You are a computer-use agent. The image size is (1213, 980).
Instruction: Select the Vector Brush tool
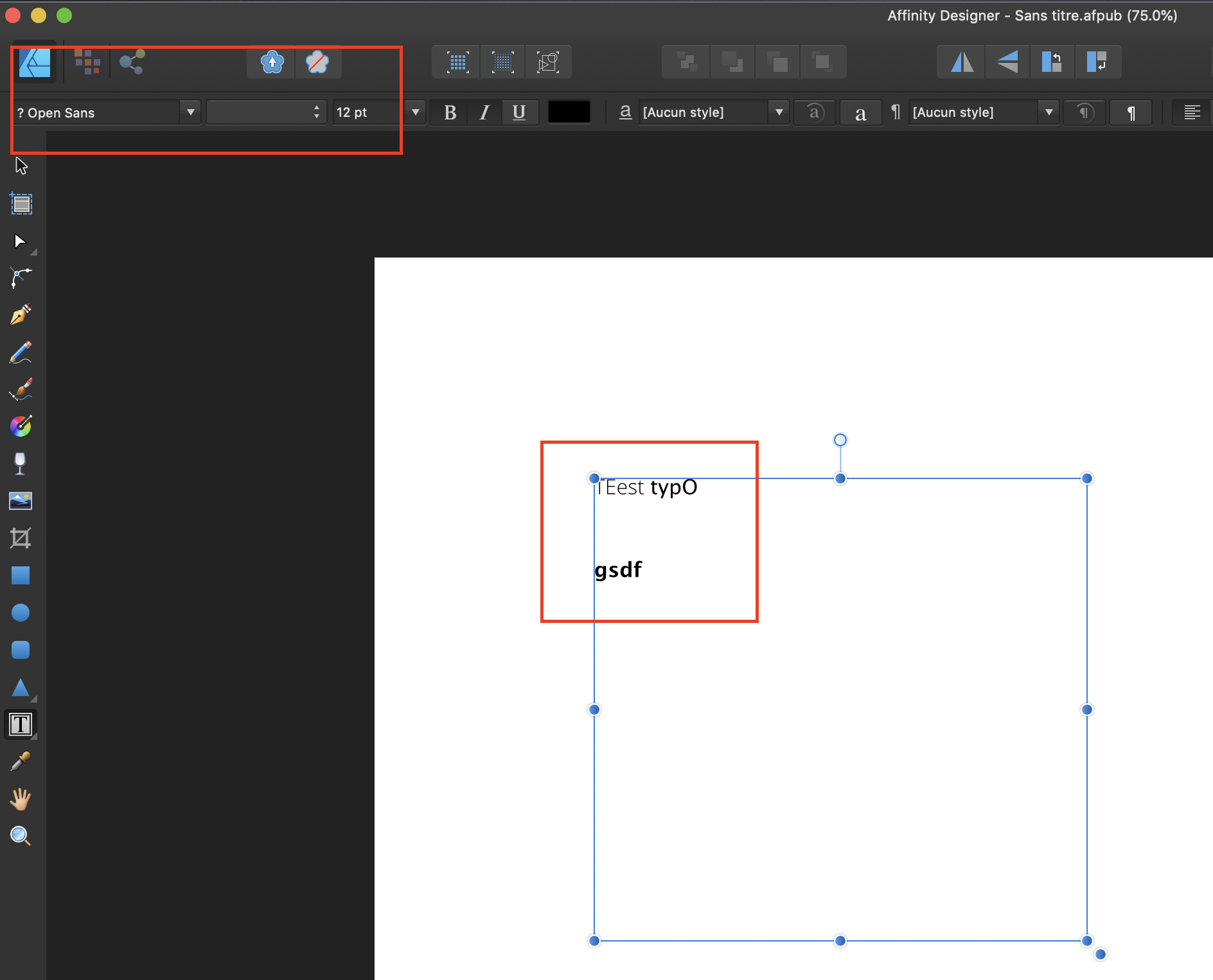tap(21, 389)
